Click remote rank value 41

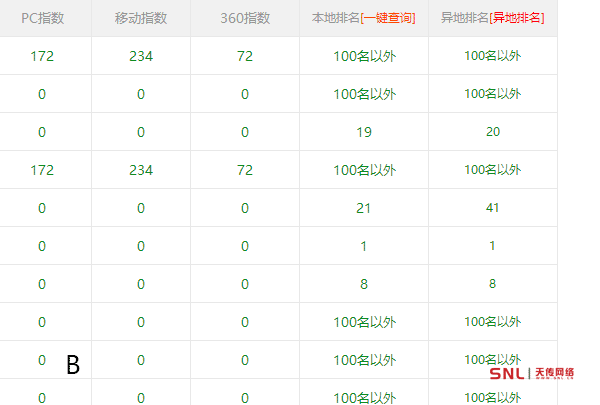(492, 208)
